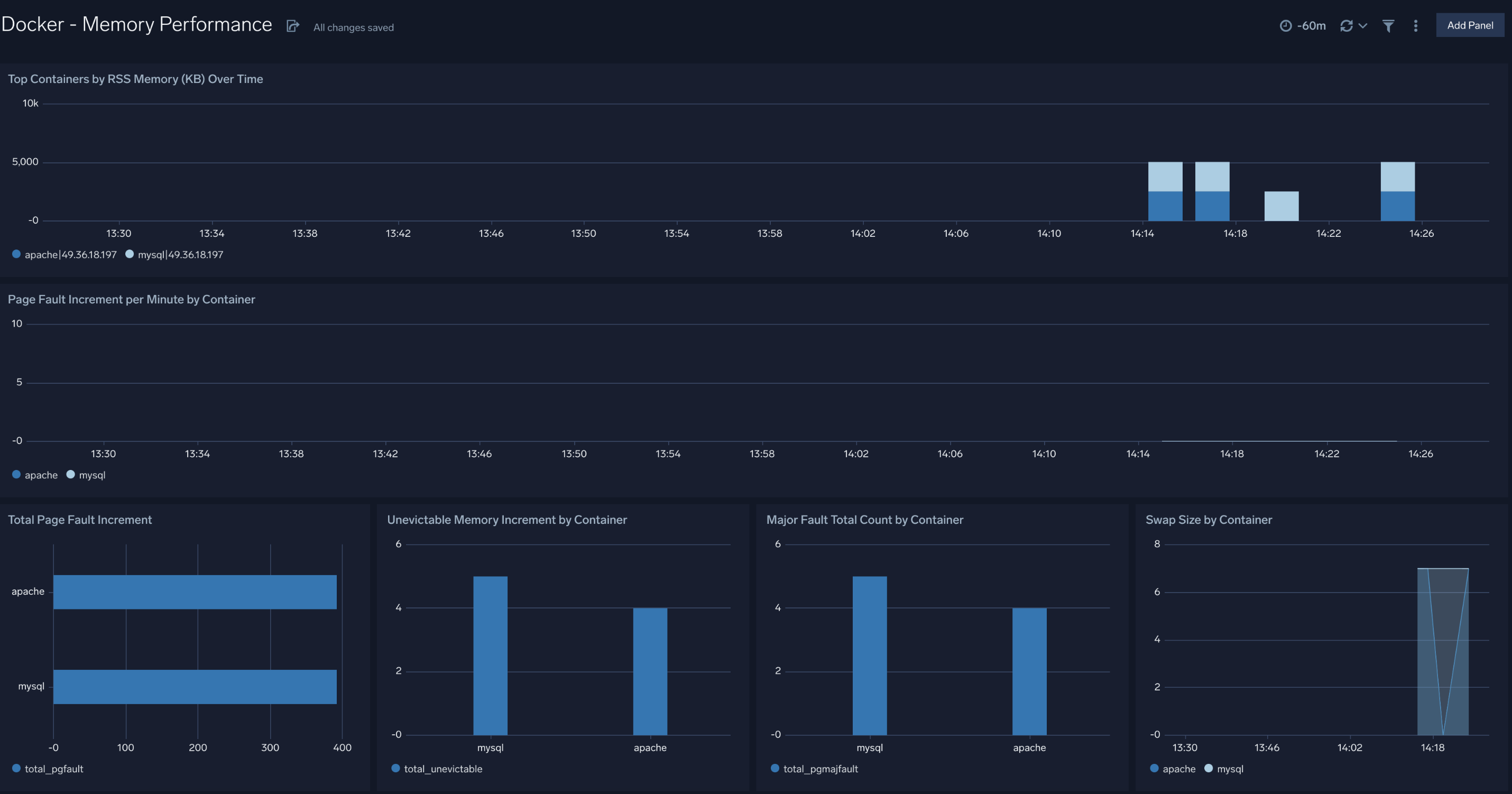Click the Add Panel button
1512x794 pixels.
[x=1469, y=25]
